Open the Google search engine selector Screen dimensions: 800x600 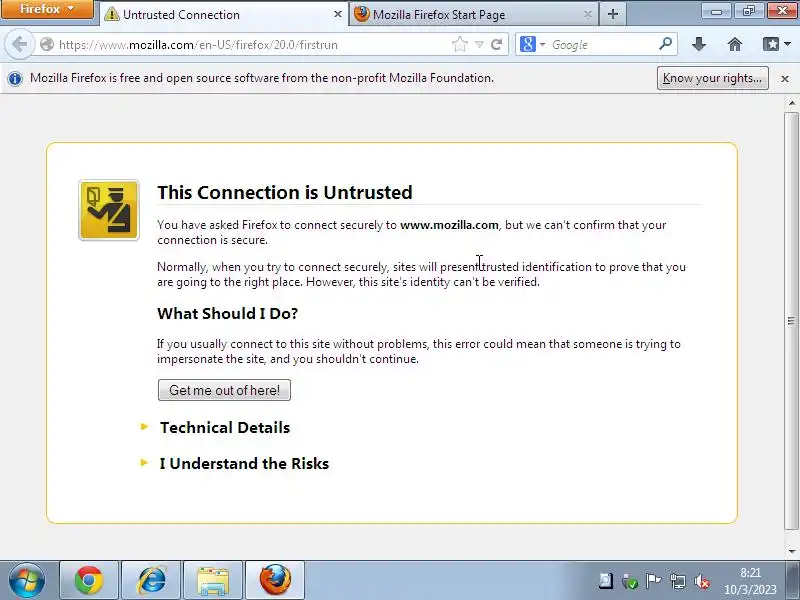click(x=532, y=44)
